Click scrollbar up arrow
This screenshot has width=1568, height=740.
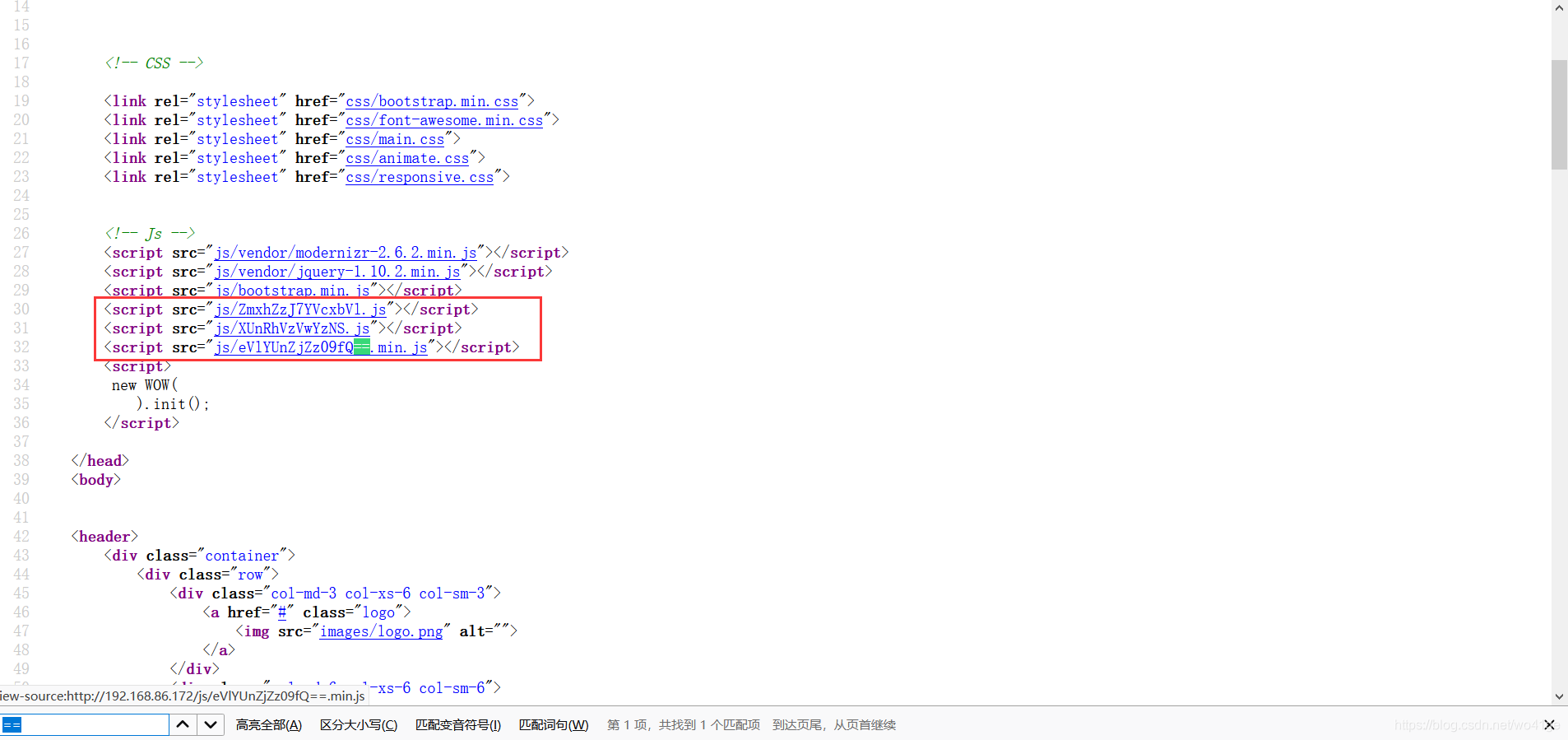[1560, 8]
